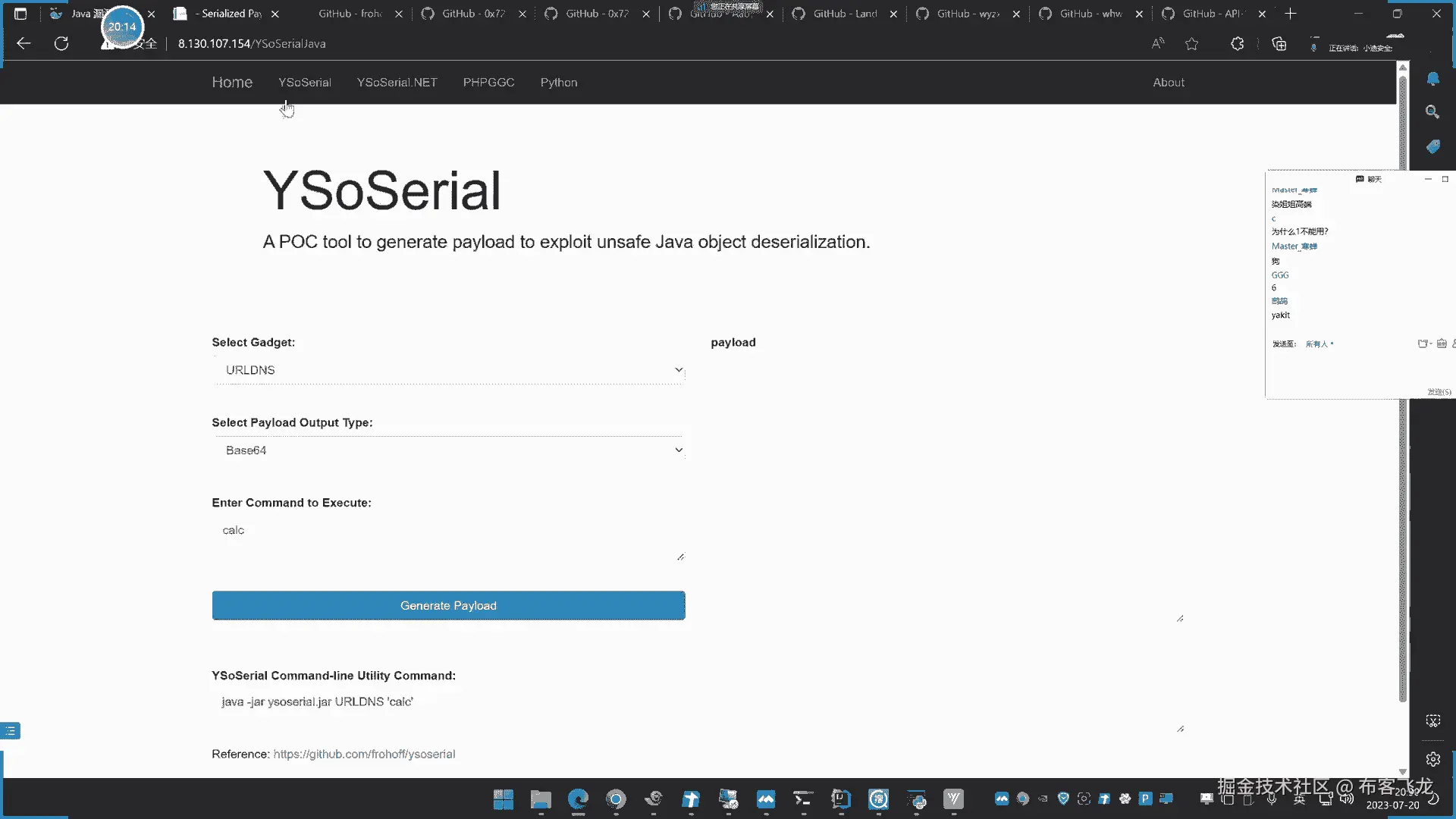Click the blue bell icon in sidebar

[x=1432, y=79]
